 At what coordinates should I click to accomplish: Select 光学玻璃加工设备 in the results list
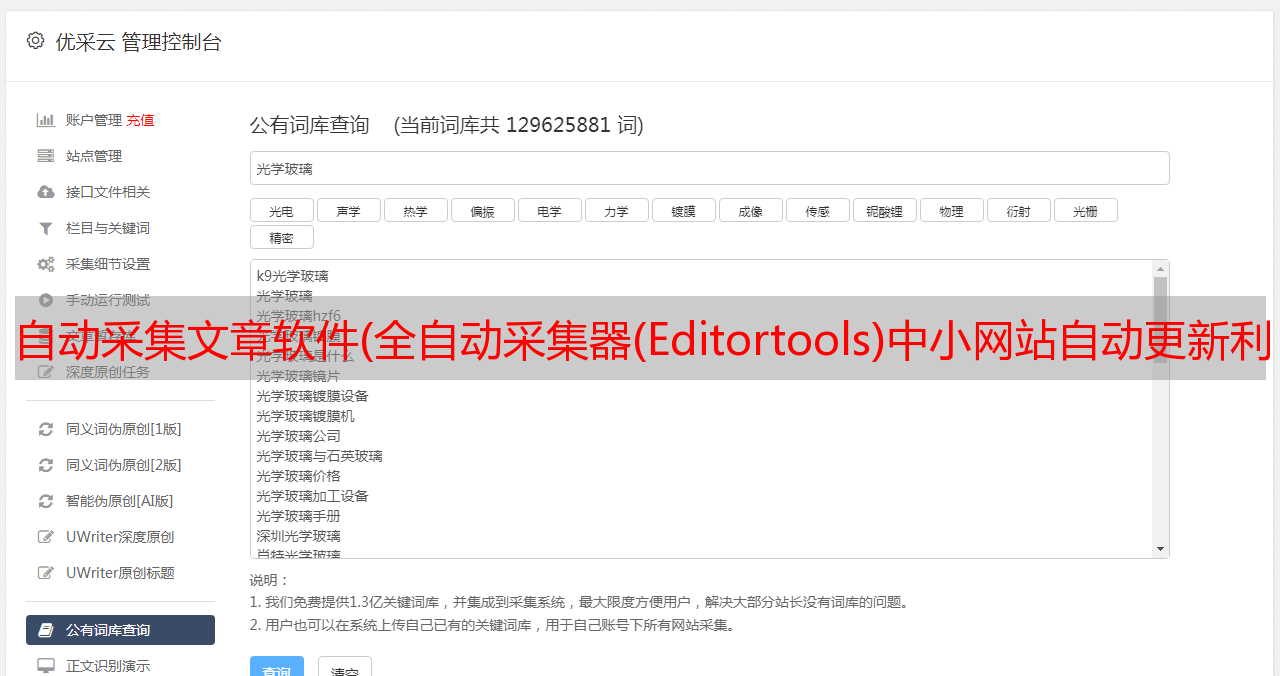pyautogui.click(x=312, y=496)
